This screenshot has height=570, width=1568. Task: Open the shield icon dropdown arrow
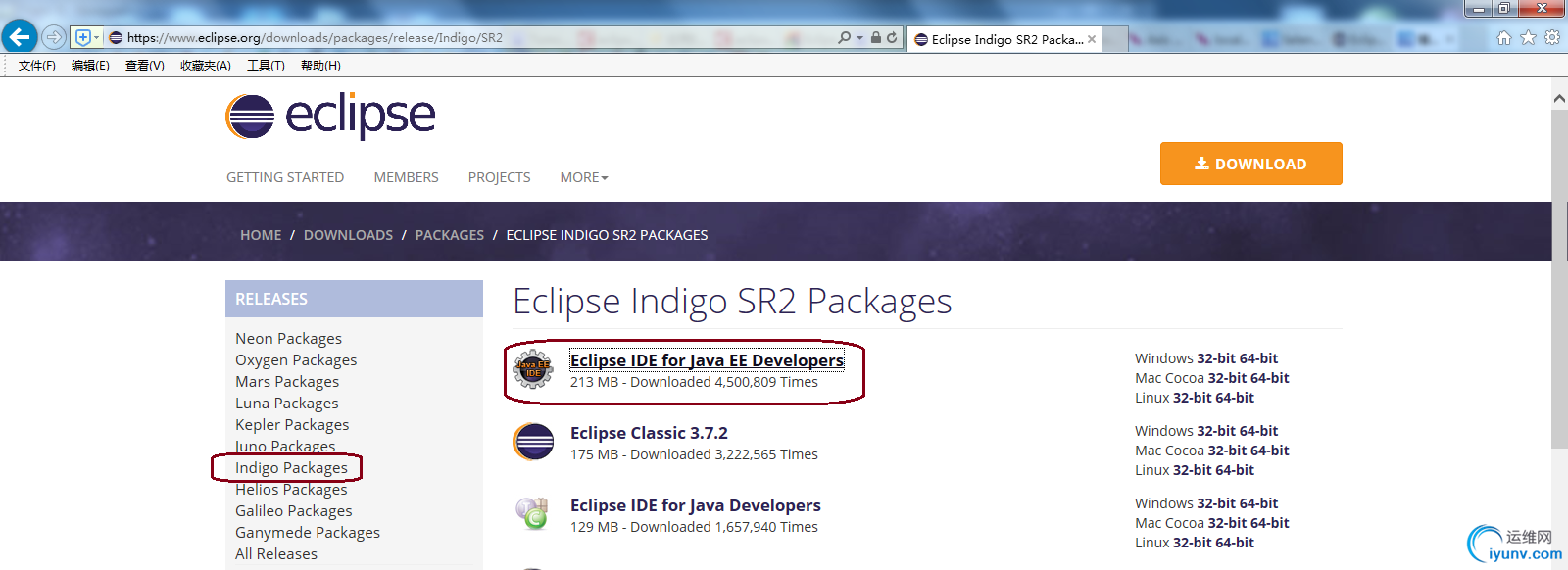coord(96,37)
